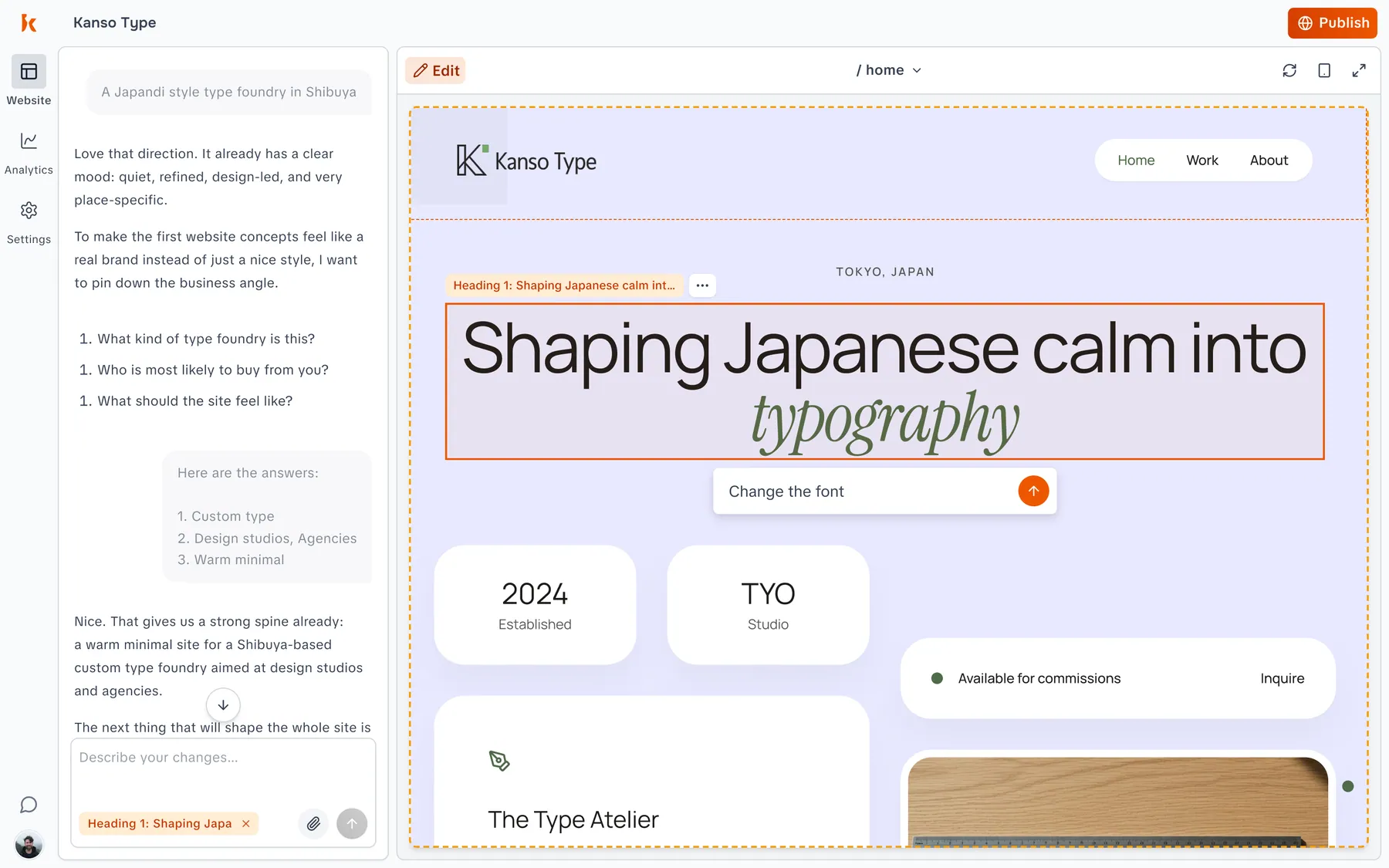Viewport: 1389px width, 868px height.
Task: Click the 2024 Established card
Action: click(535, 605)
